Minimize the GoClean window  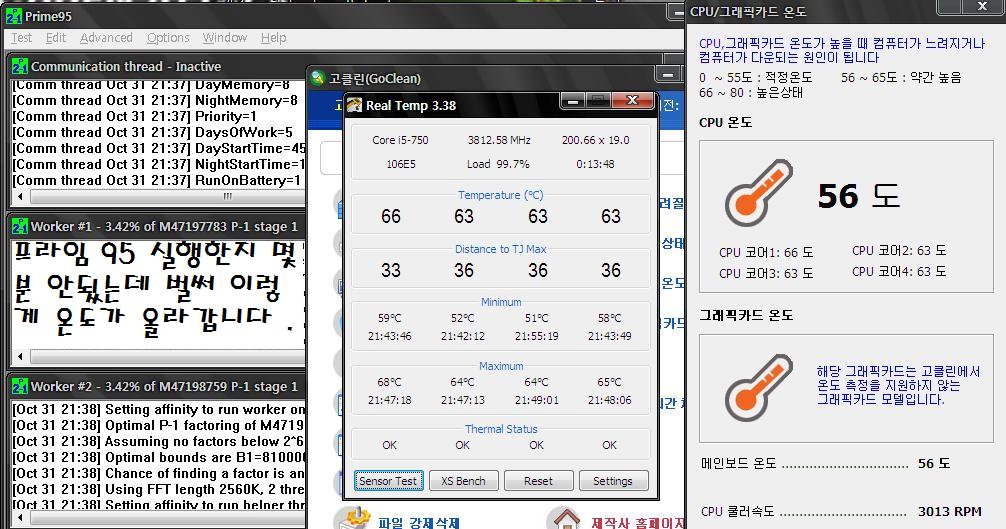click(668, 74)
